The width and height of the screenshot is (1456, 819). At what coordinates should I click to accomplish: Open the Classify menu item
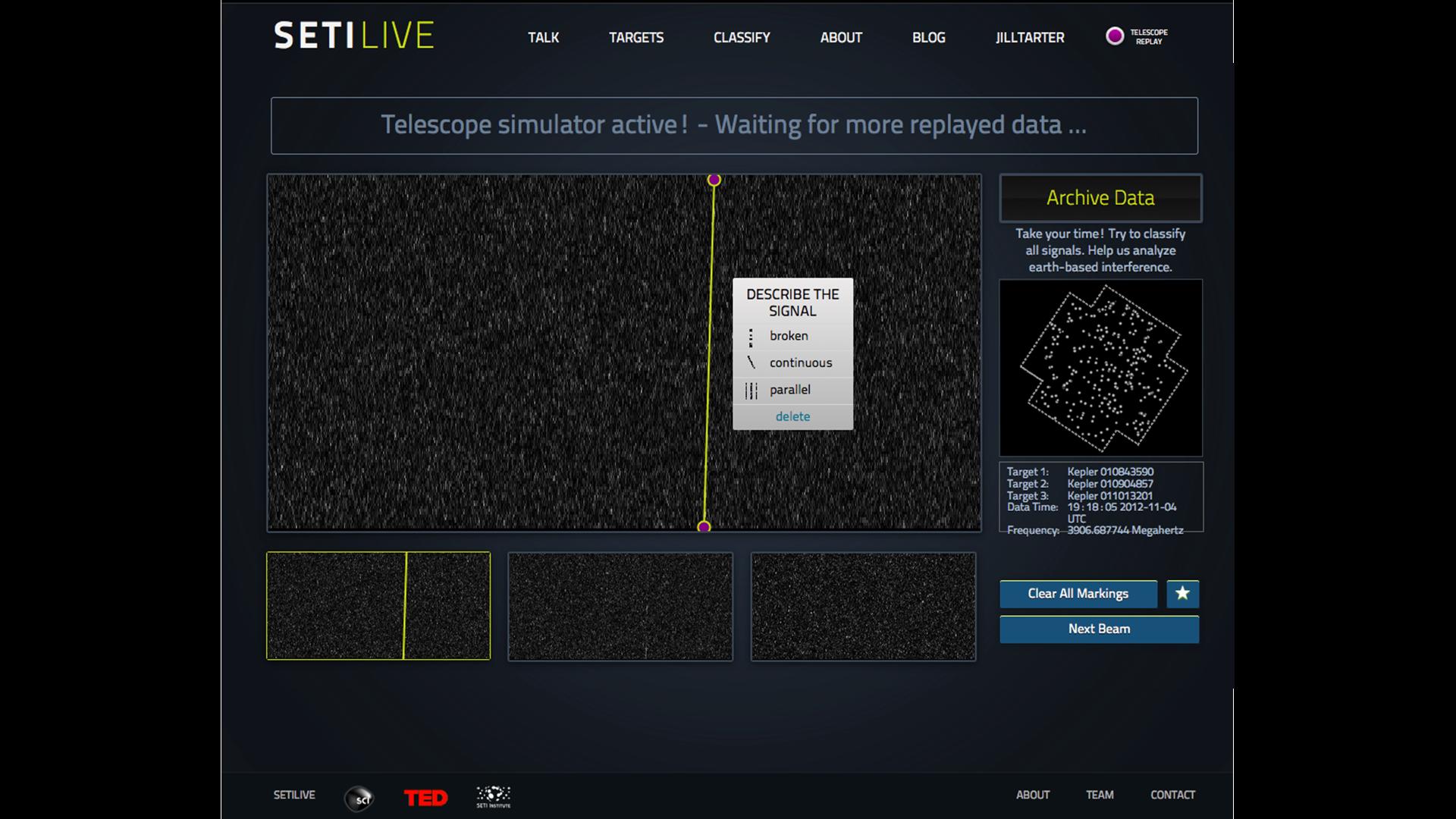[x=741, y=38]
